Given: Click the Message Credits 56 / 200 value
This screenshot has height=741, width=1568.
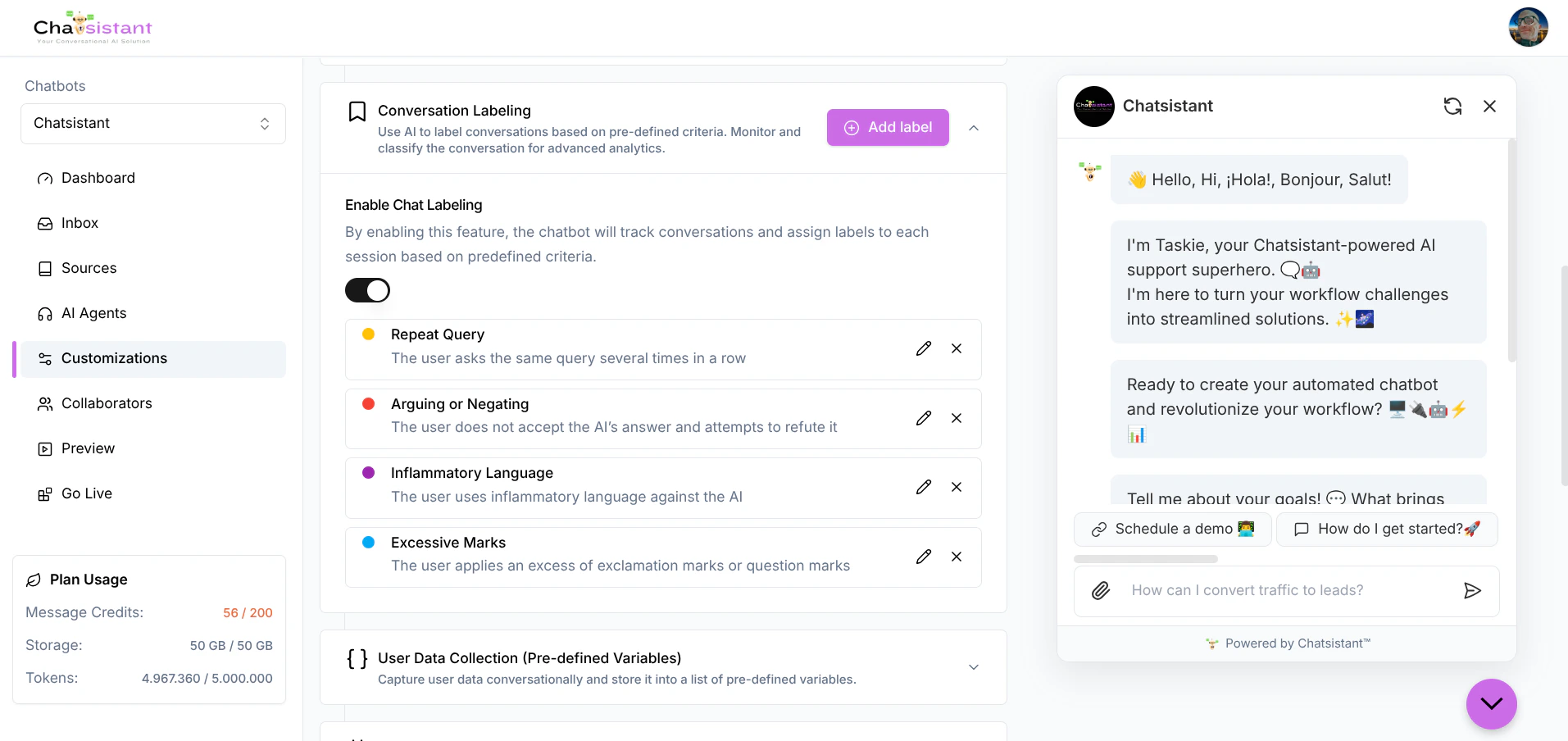Looking at the screenshot, I should coord(248,613).
